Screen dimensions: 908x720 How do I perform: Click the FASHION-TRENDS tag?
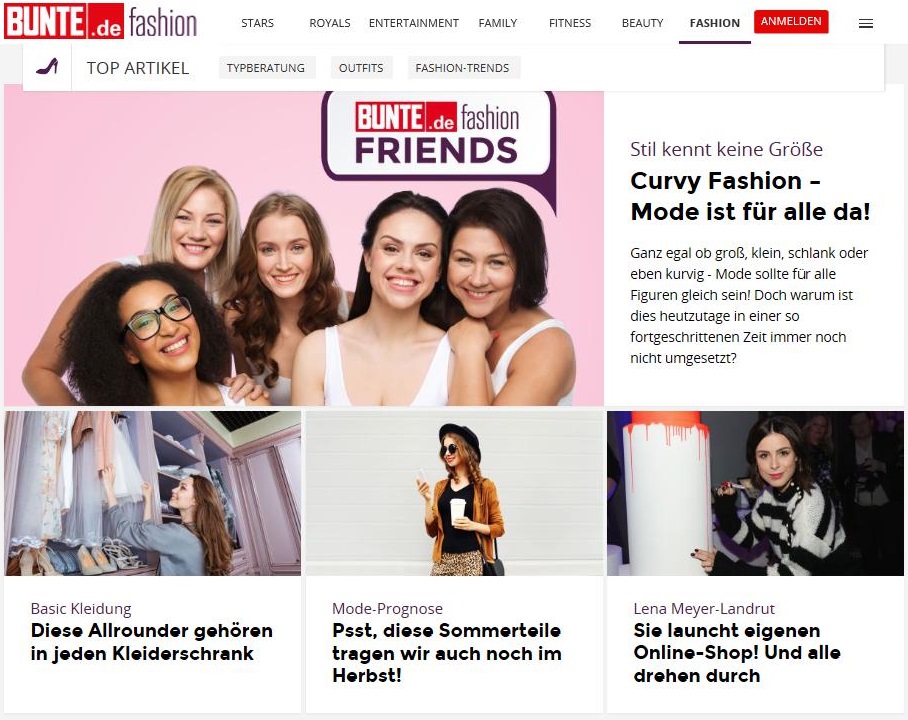(462, 68)
